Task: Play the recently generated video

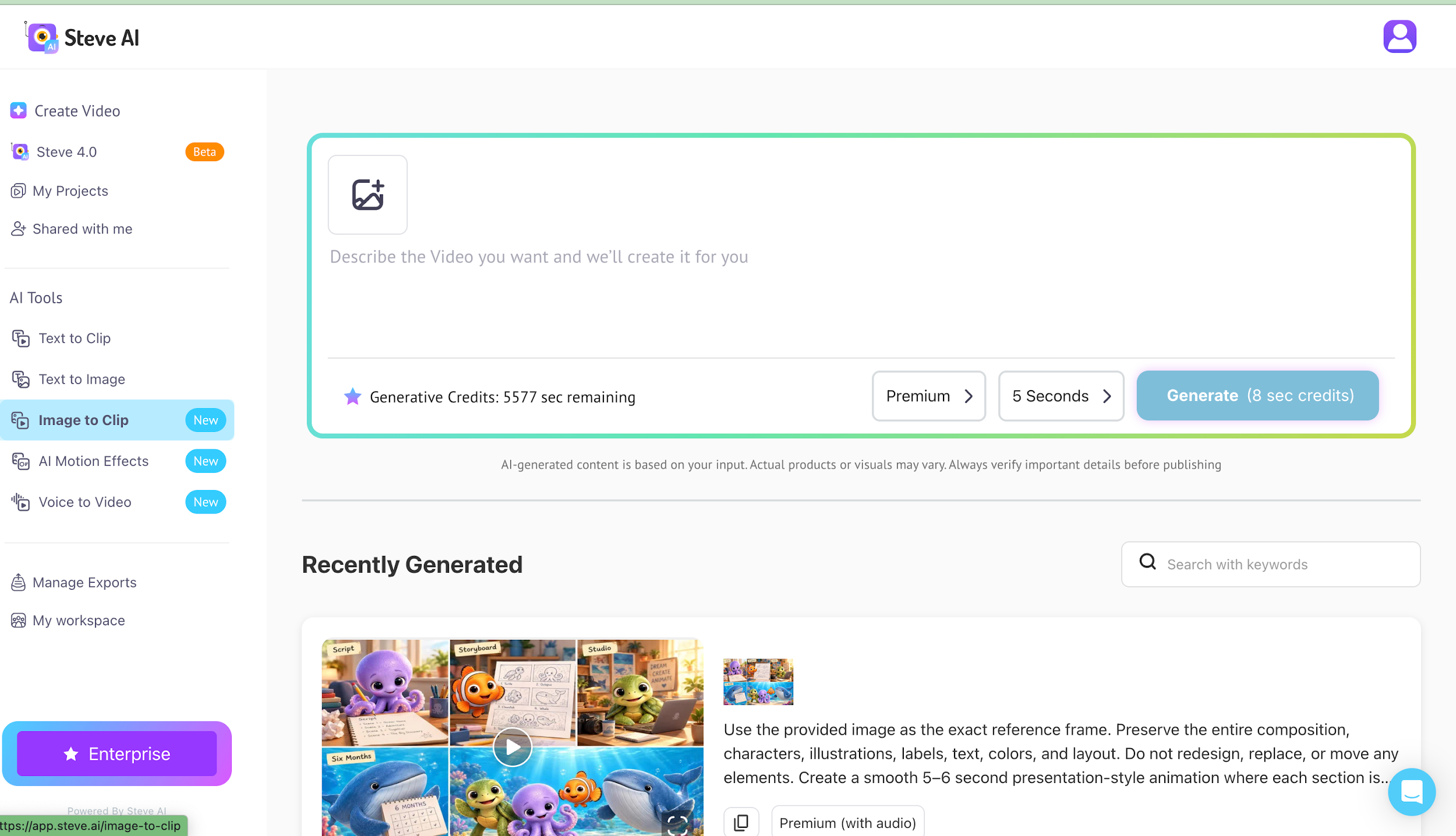Action: tap(512, 747)
